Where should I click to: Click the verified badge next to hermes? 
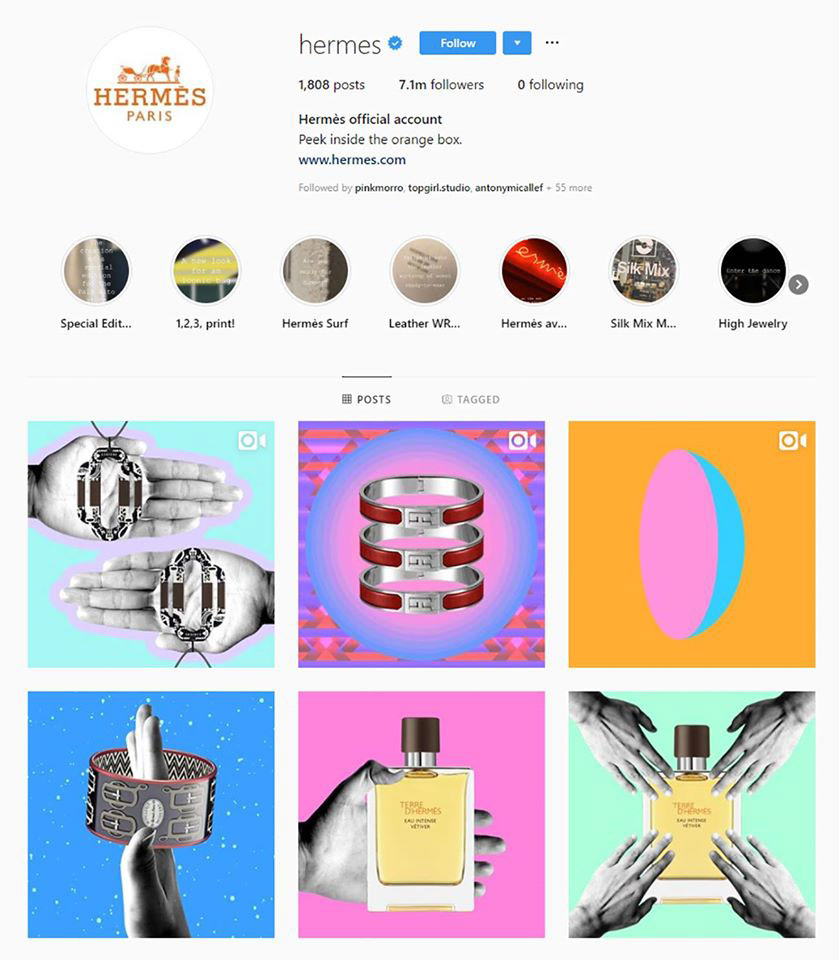(x=396, y=43)
